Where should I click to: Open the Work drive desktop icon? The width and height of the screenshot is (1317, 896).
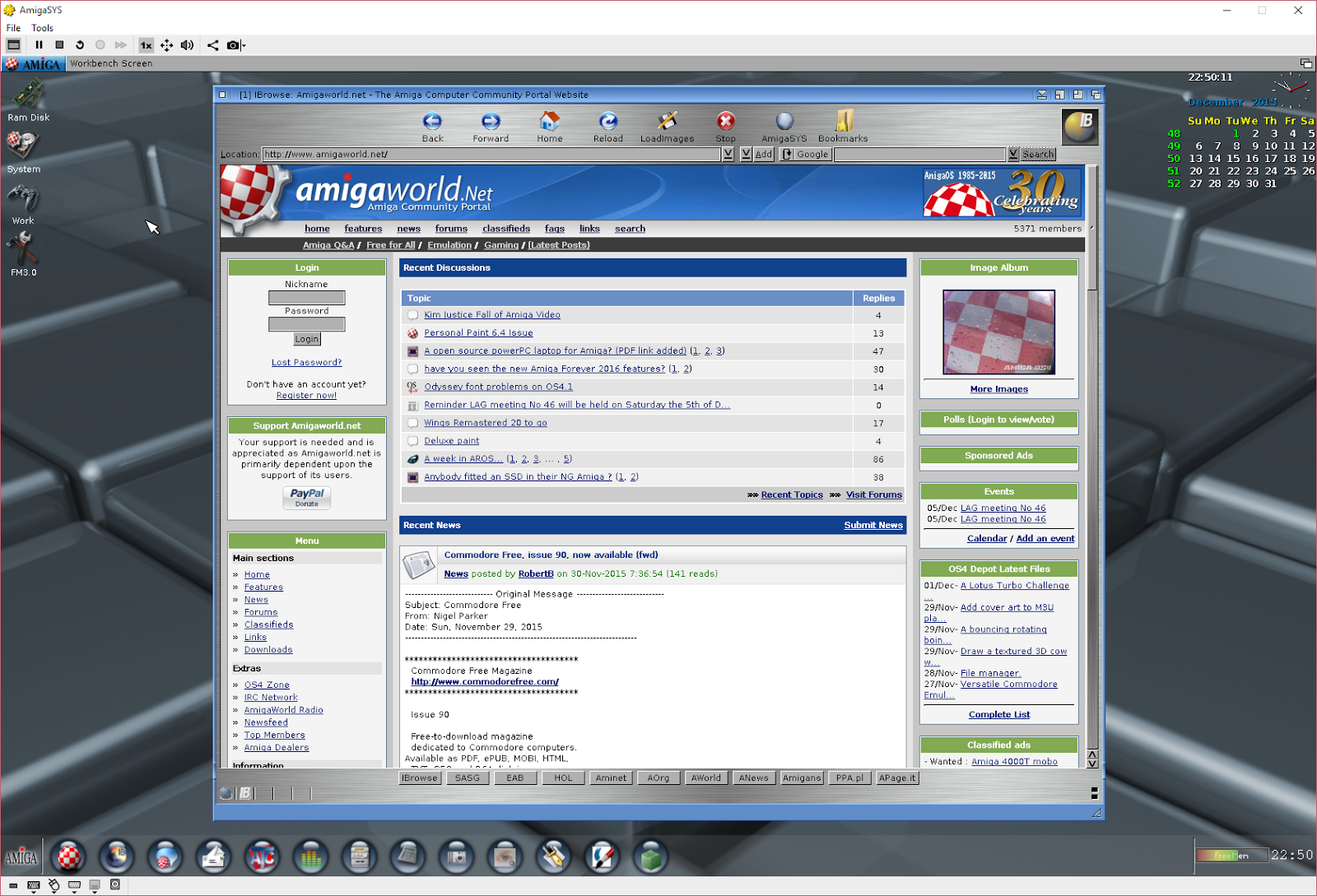coord(23,204)
